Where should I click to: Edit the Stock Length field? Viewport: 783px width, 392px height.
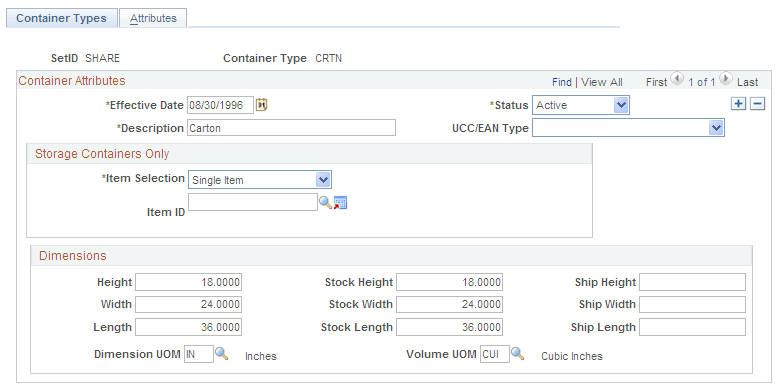pos(449,327)
